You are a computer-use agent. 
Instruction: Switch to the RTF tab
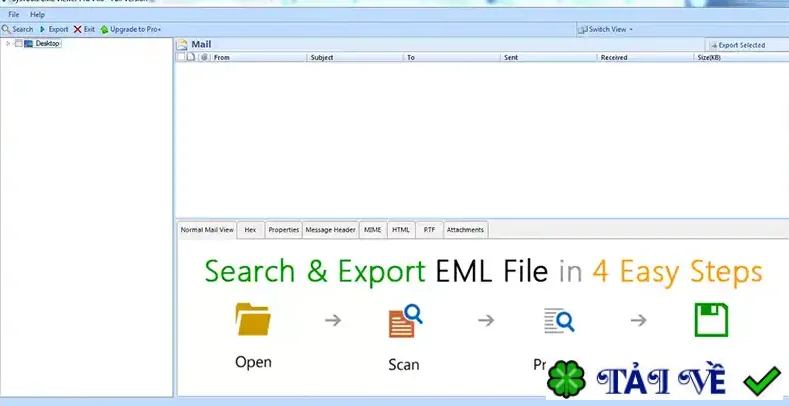pos(429,230)
